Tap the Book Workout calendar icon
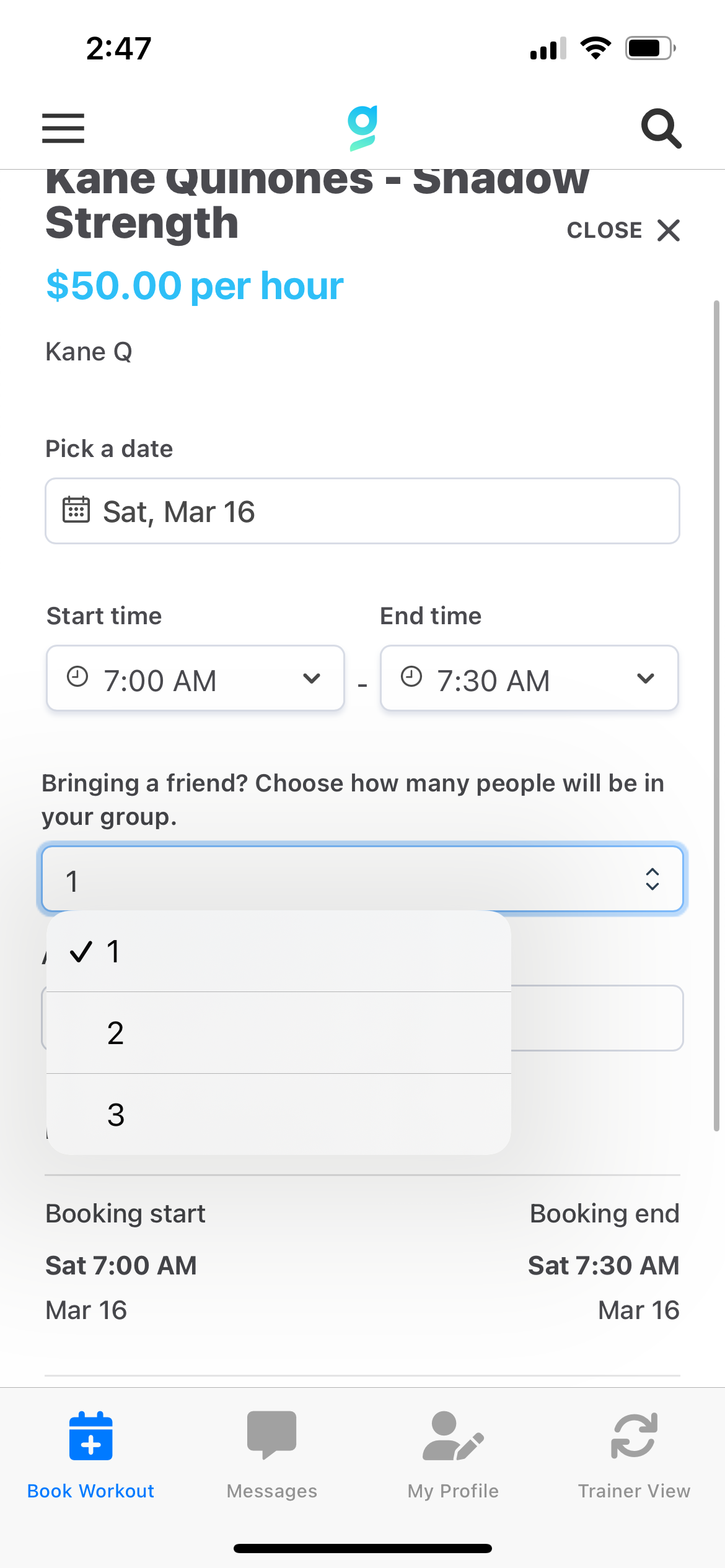 tap(91, 1436)
